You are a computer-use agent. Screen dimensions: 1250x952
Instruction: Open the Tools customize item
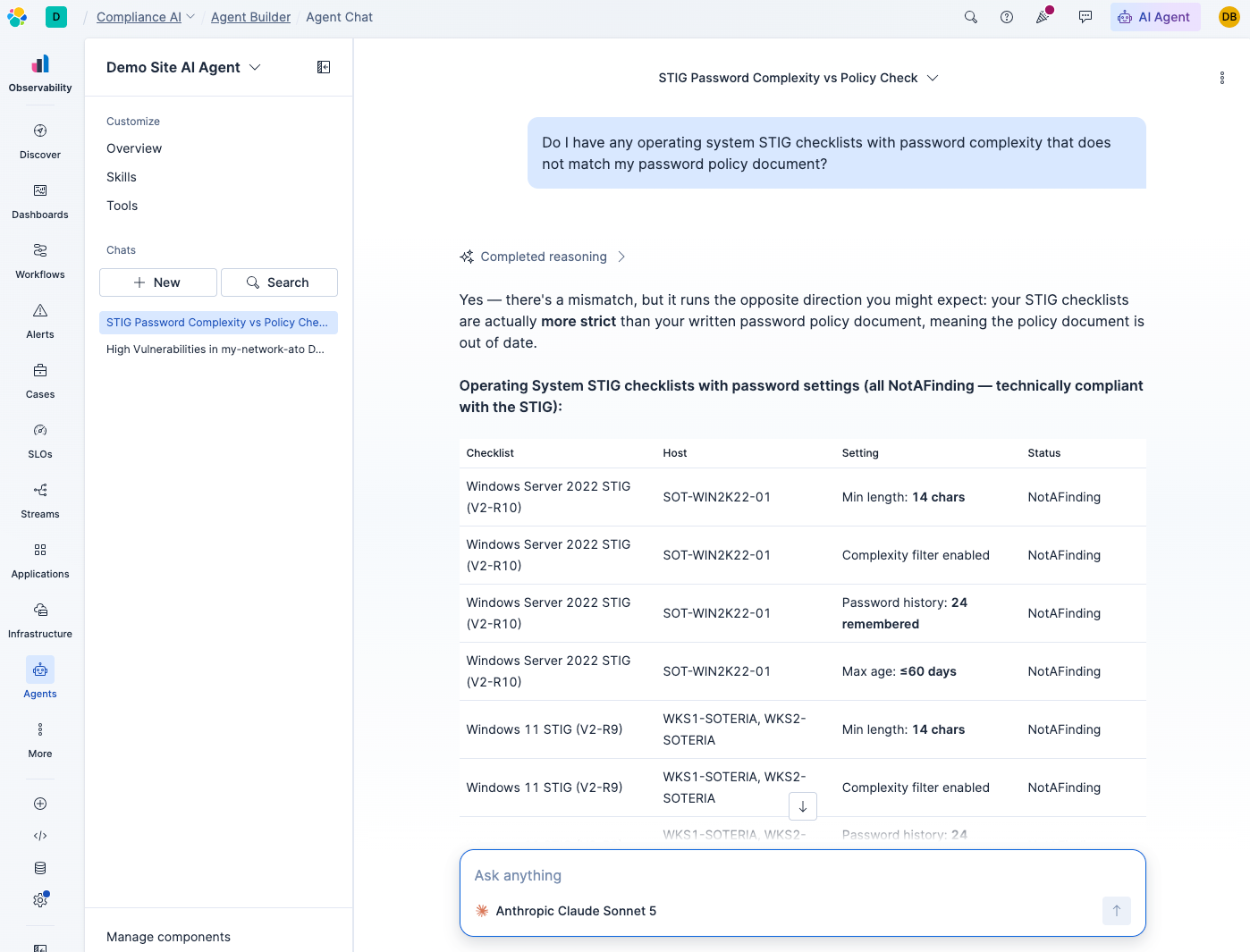pyautogui.click(x=122, y=206)
